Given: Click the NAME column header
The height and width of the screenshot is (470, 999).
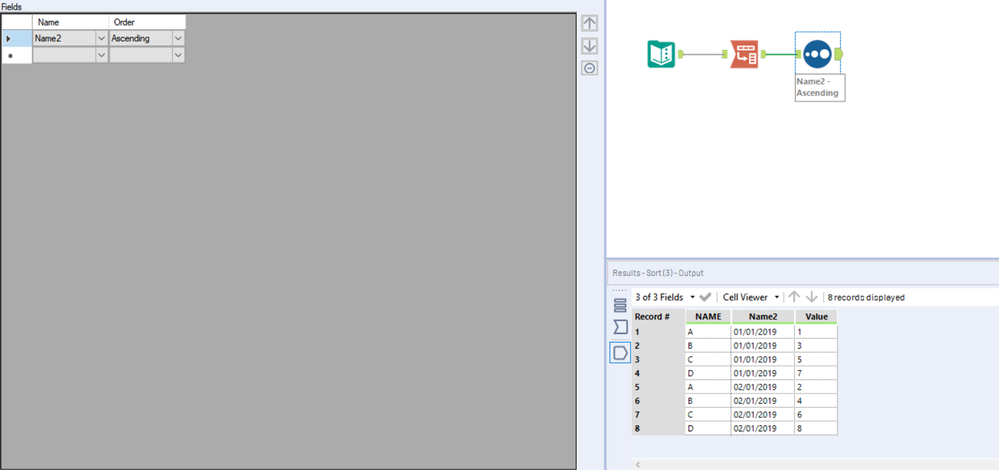Looking at the screenshot, I should click(x=707, y=317).
